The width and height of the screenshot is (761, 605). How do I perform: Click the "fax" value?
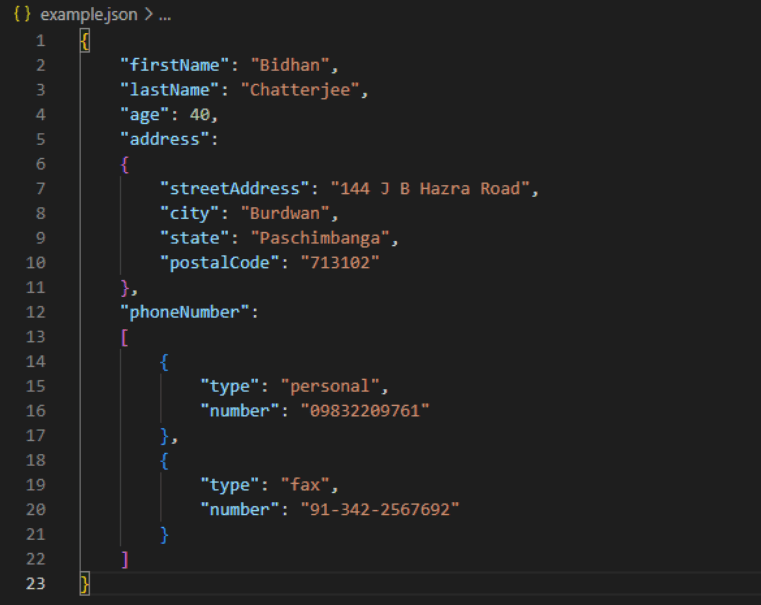tap(305, 485)
